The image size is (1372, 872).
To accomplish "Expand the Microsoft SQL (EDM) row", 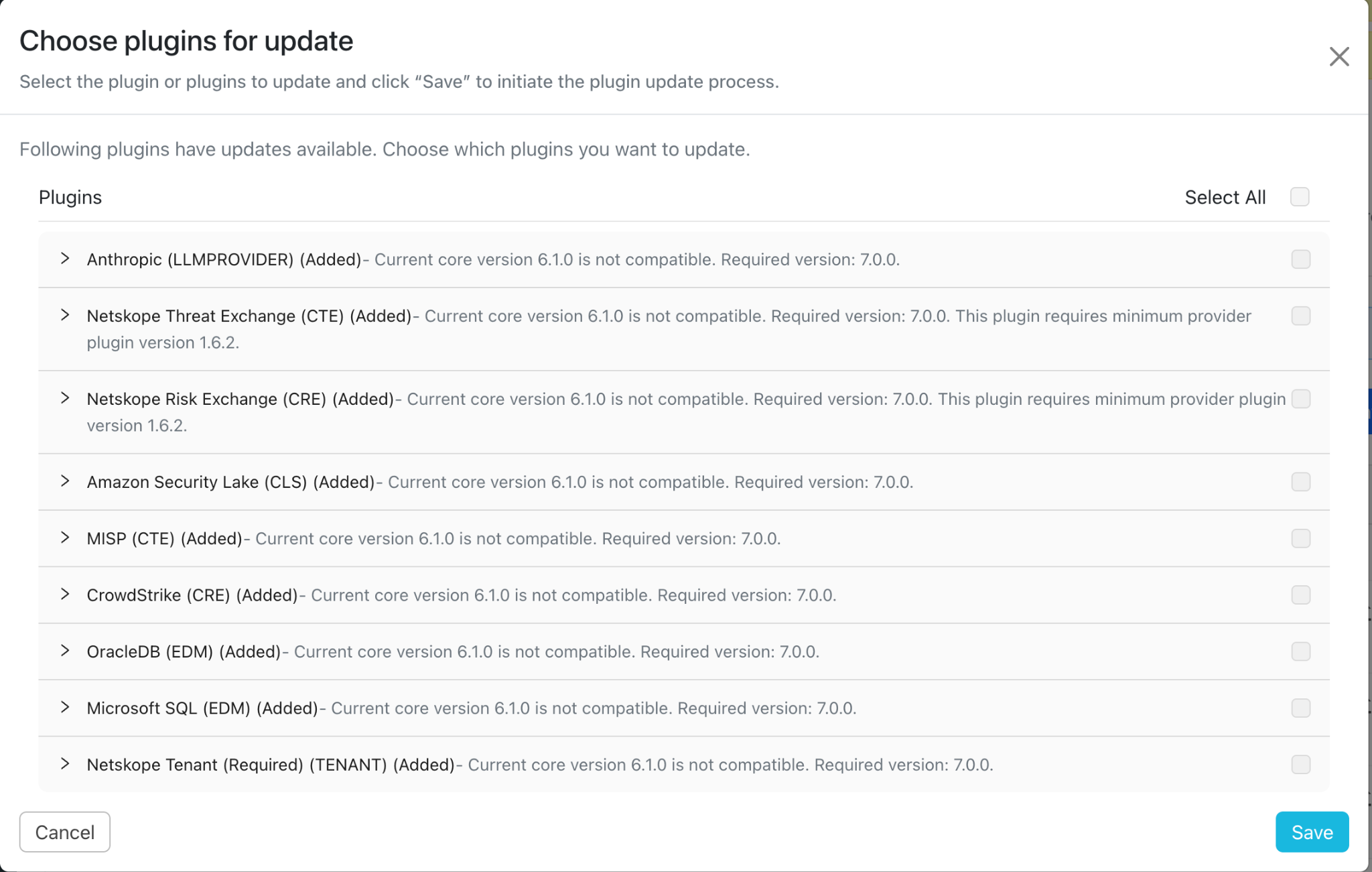I will 65,707.
